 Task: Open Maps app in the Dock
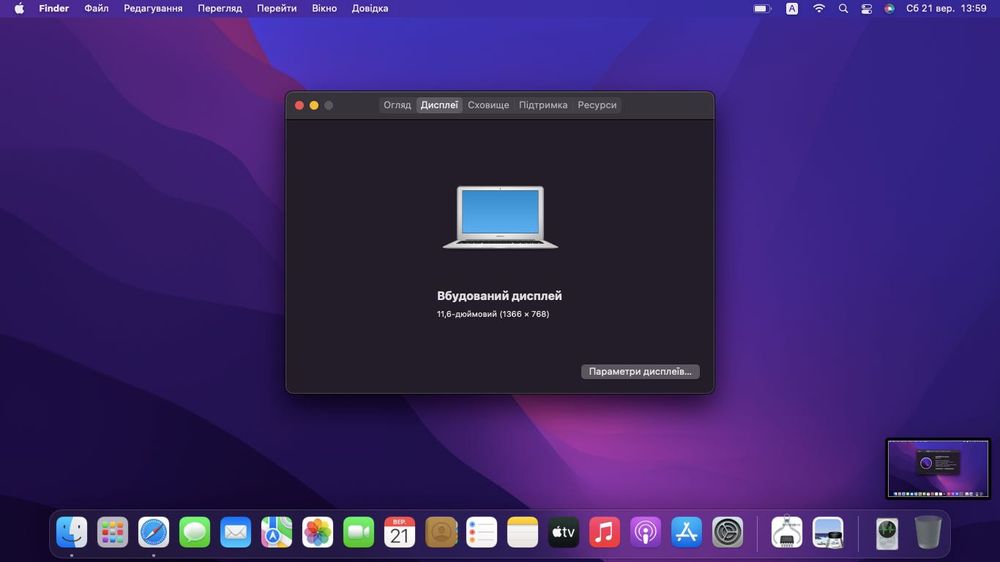point(276,532)
